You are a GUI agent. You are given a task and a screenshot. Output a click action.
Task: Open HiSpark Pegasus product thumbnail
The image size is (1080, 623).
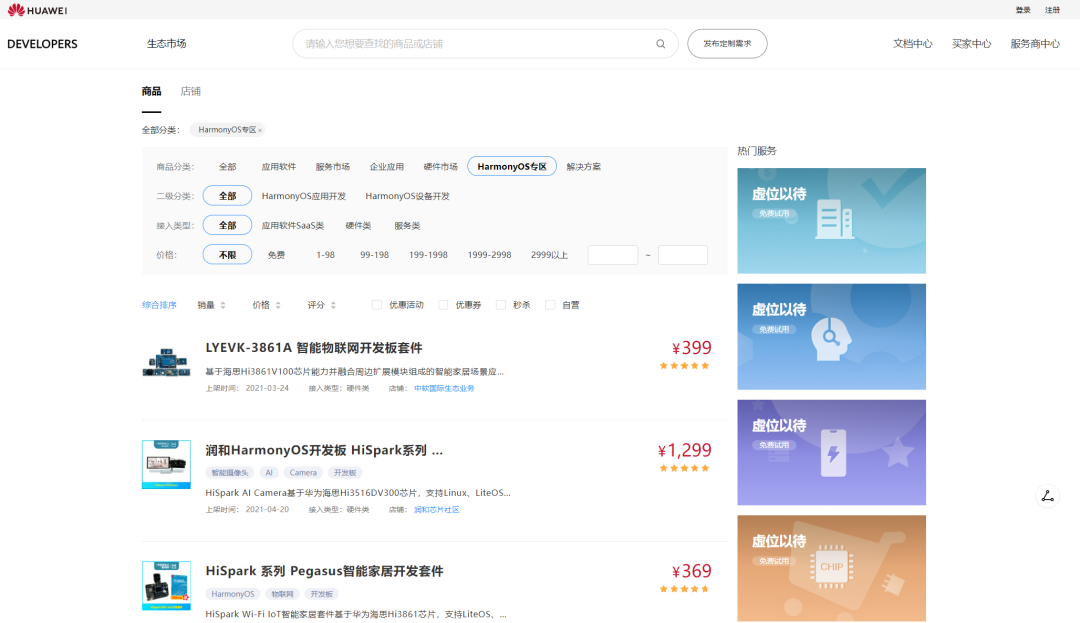pos(166,586)
